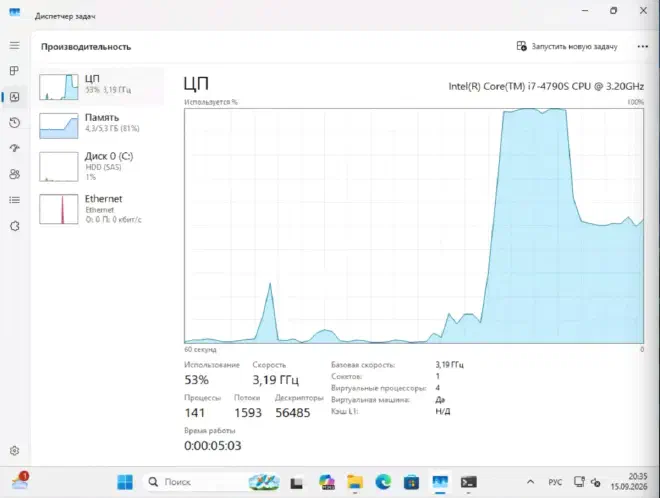Open the three-dot more options menu

click(642, 46)
